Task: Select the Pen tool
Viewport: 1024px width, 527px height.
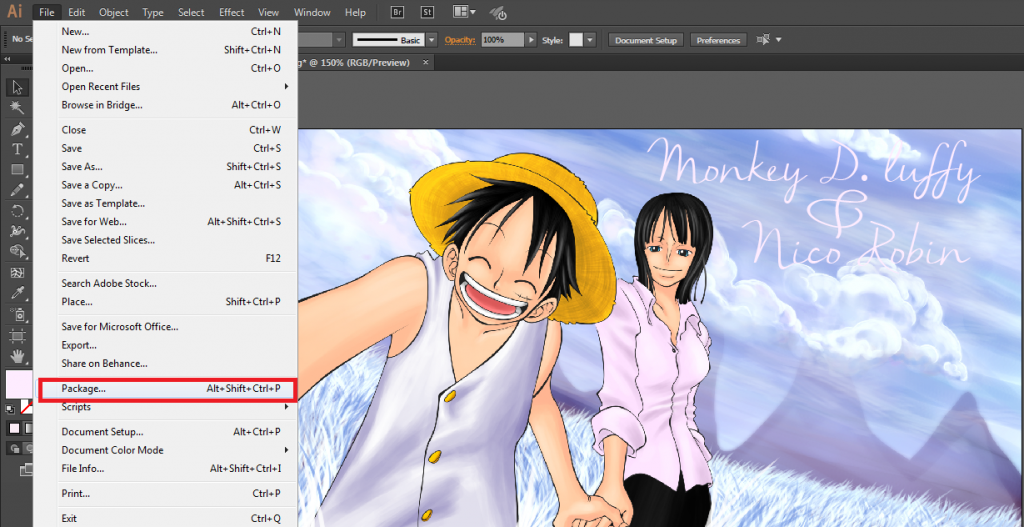Action: coord(17,129)
